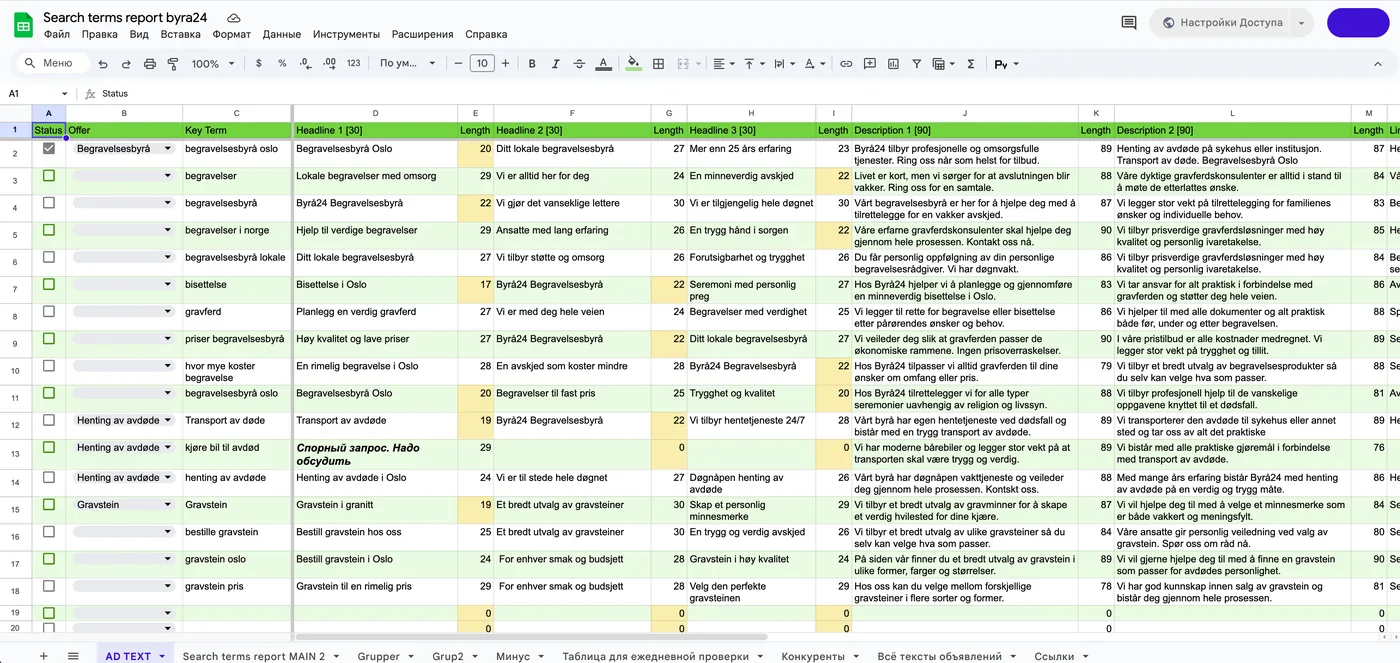The image size is (1400, 663).
Task: Open the Файл menu
Action: click(57, 34)
